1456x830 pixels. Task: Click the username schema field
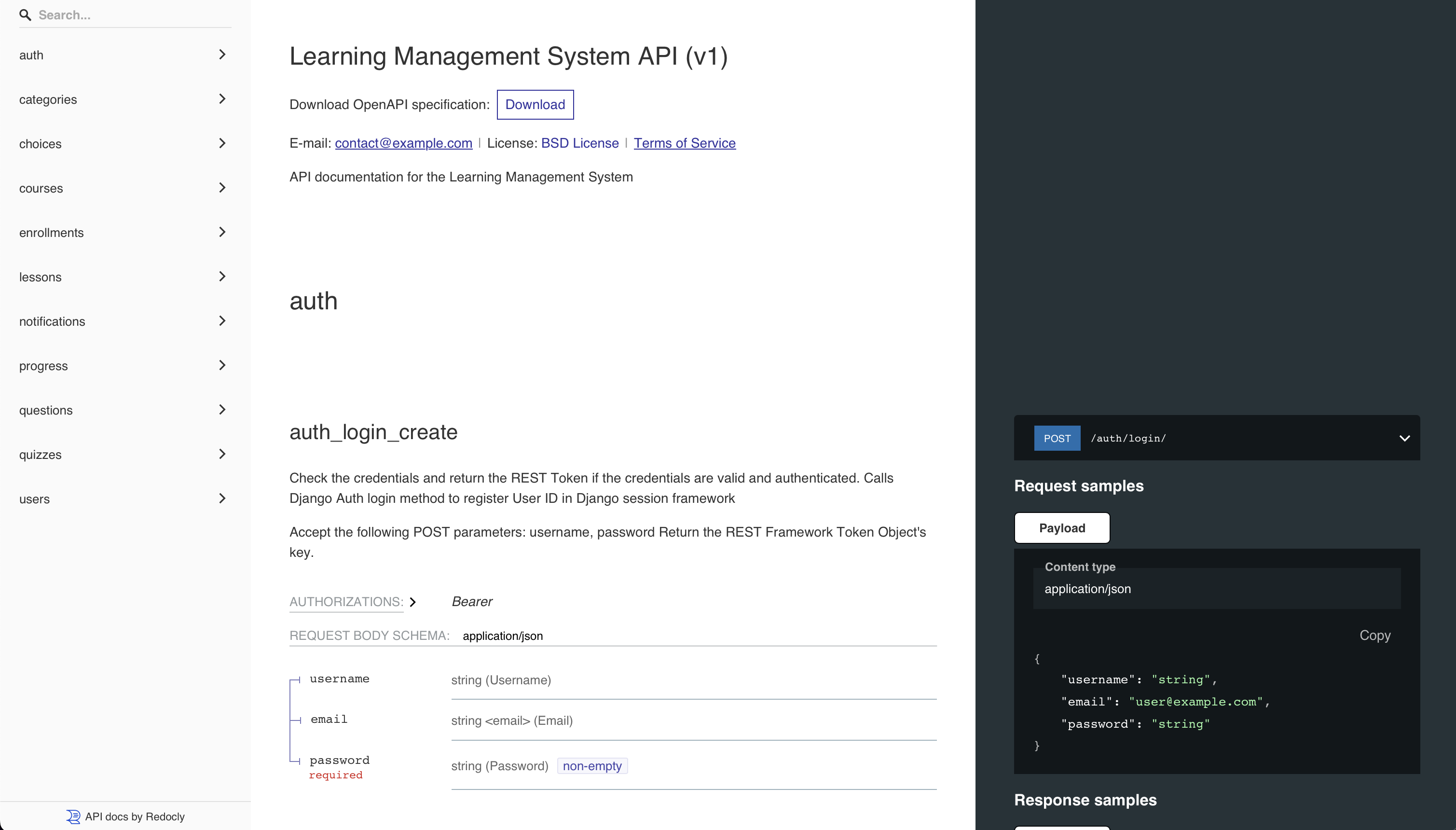tap(340, 679)
